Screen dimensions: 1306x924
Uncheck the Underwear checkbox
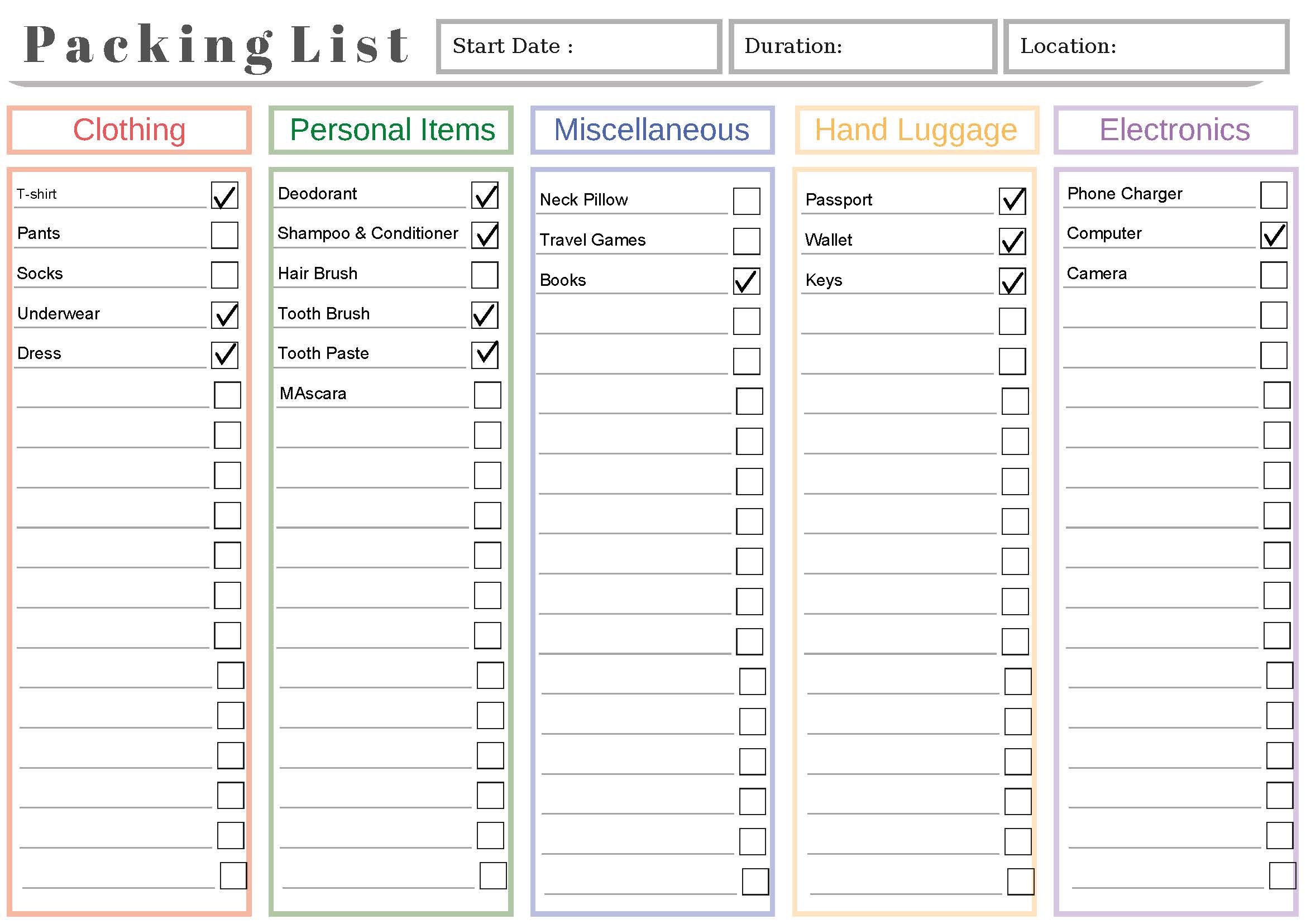[224, 315]
